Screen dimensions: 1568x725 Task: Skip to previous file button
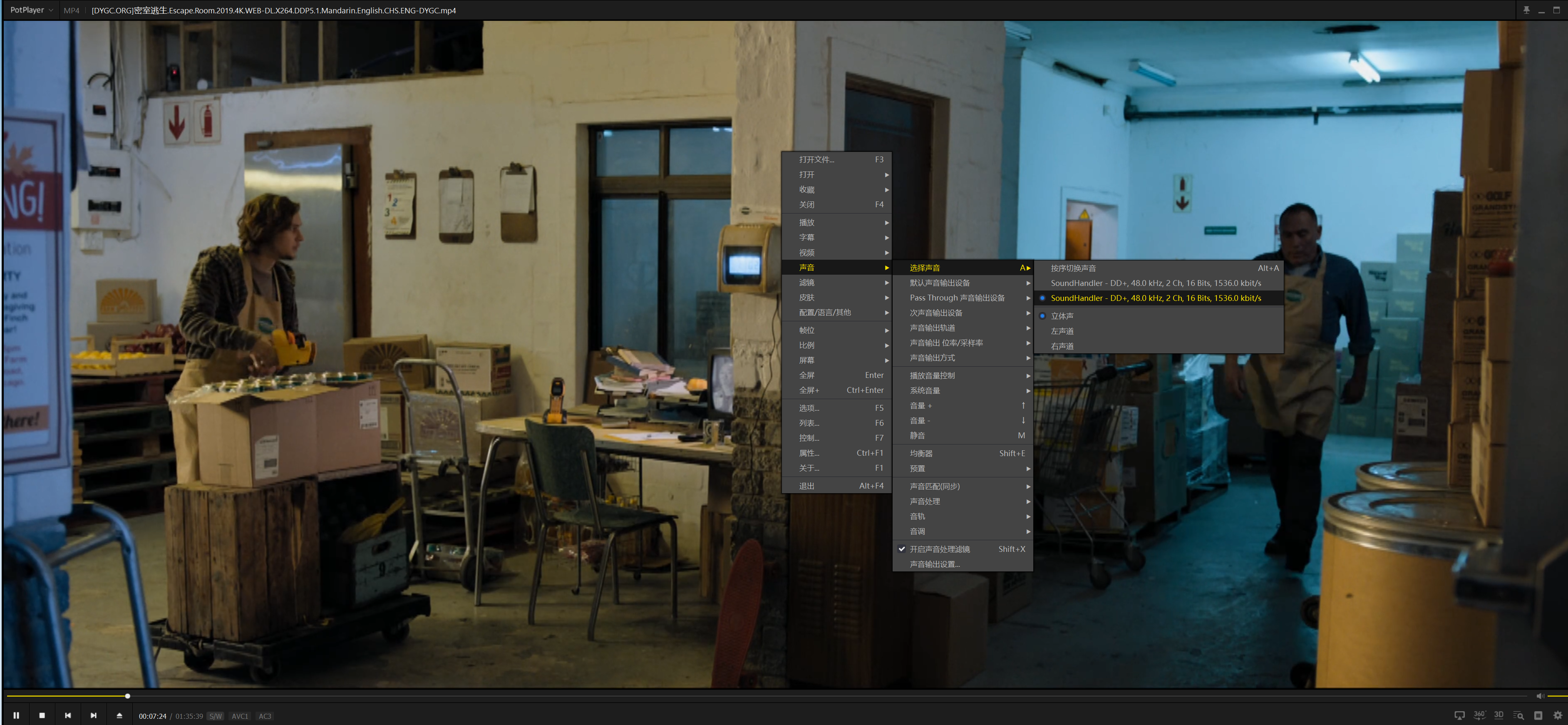(67, 715)
